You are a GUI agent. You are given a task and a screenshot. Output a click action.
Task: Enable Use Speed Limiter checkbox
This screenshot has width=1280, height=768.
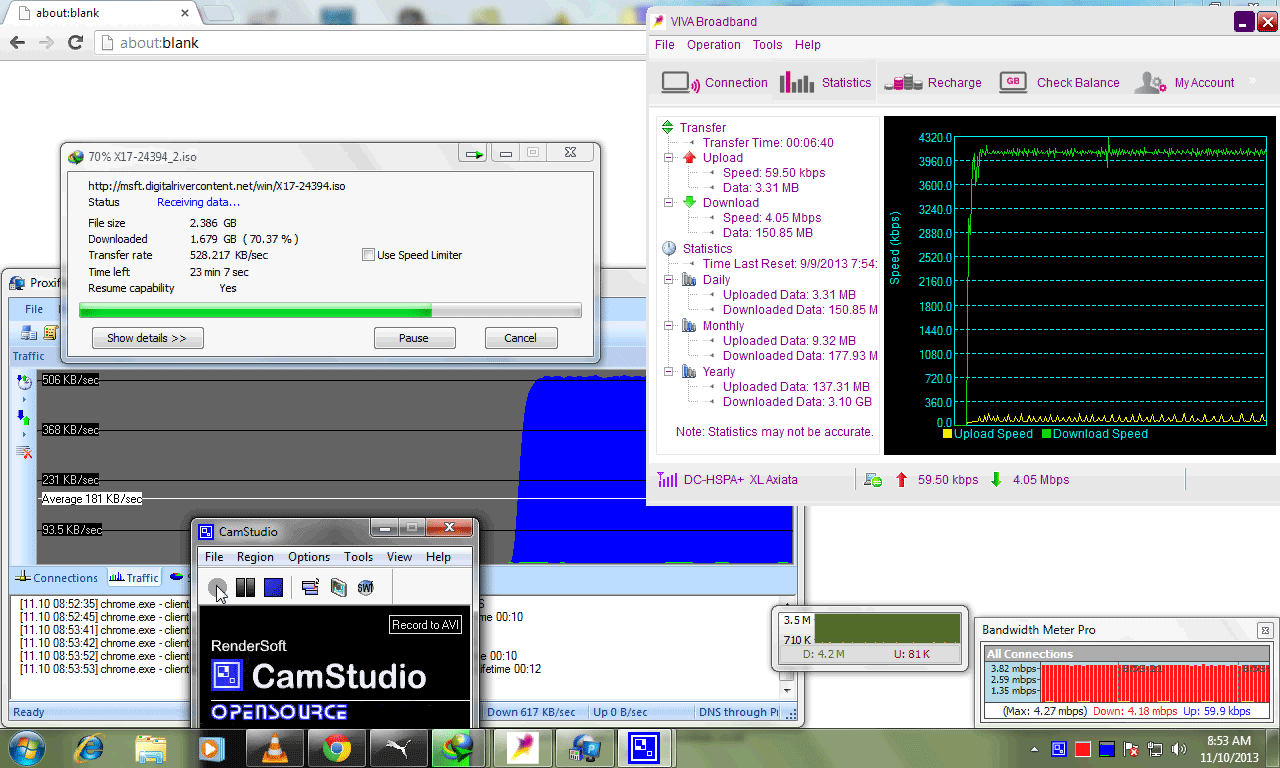click(x=369, y=255)
